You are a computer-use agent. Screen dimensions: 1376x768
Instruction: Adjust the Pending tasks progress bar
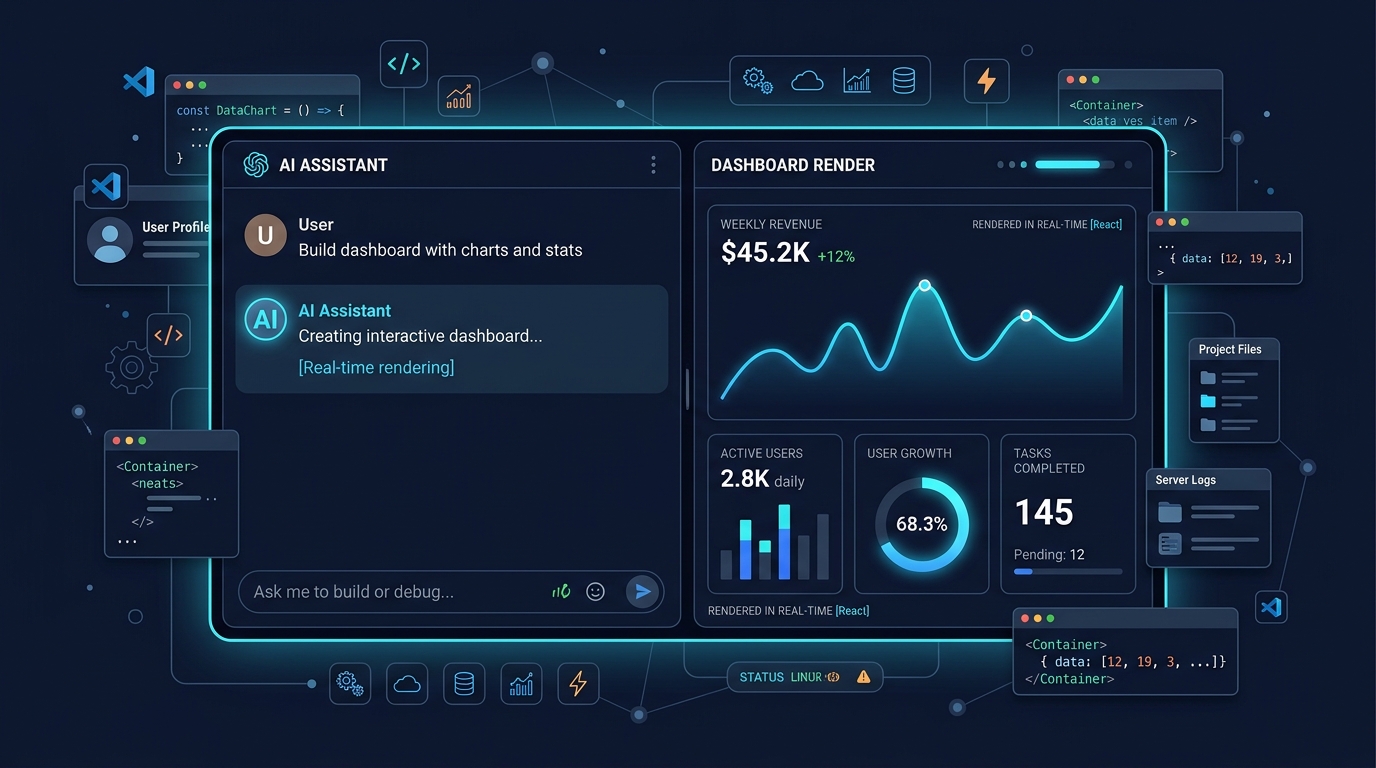click(x=1069, y=571)
